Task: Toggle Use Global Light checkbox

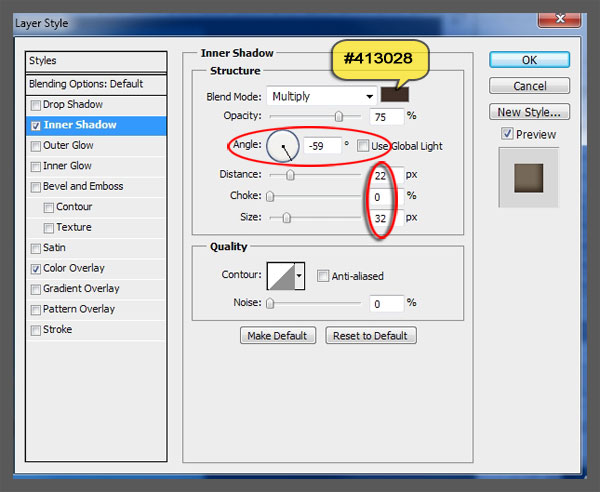Action: tap(364, 146)
